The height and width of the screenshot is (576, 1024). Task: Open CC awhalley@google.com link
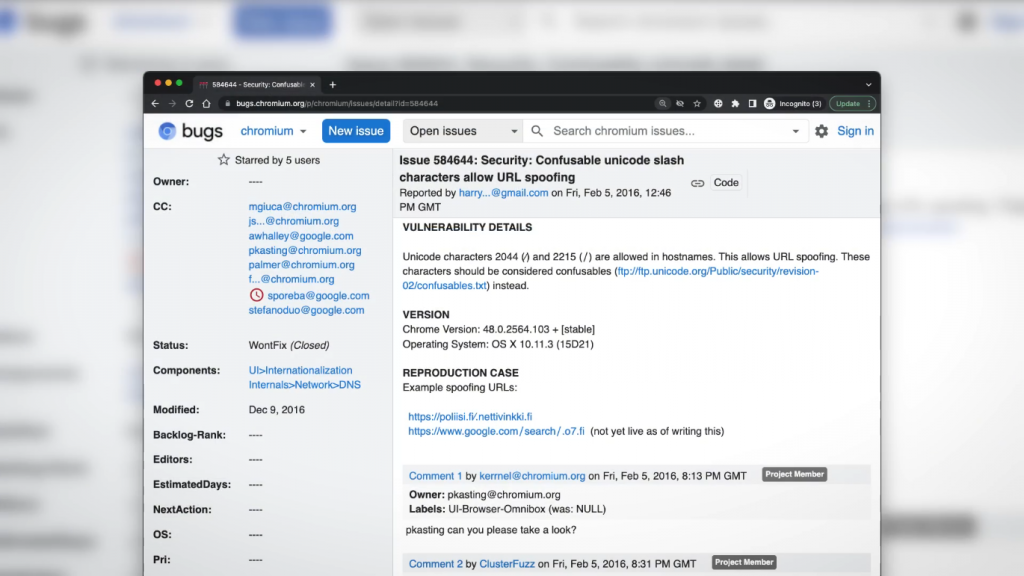tap(301, 236)
